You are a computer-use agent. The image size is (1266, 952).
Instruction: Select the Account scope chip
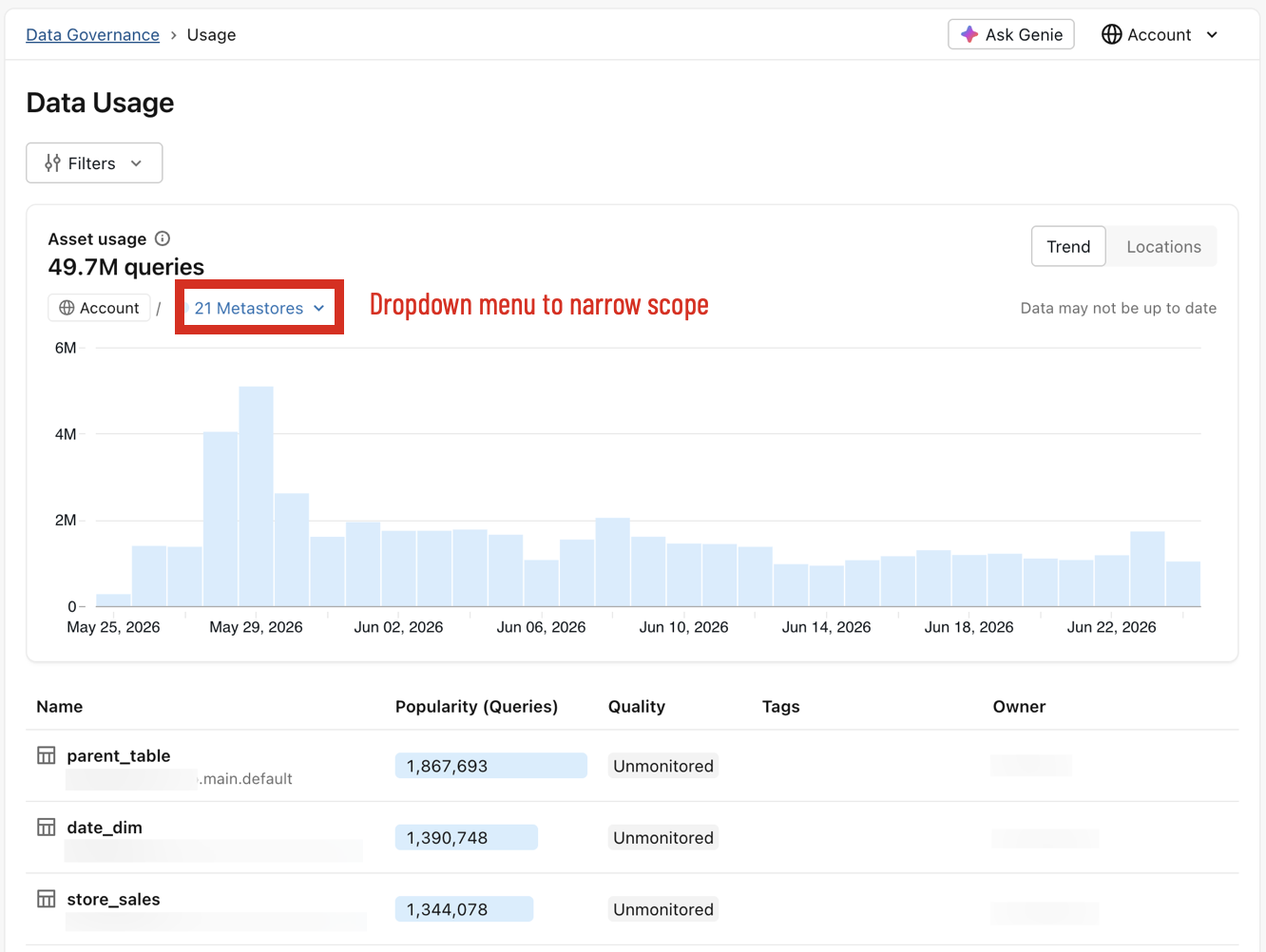tap(99, 308)
